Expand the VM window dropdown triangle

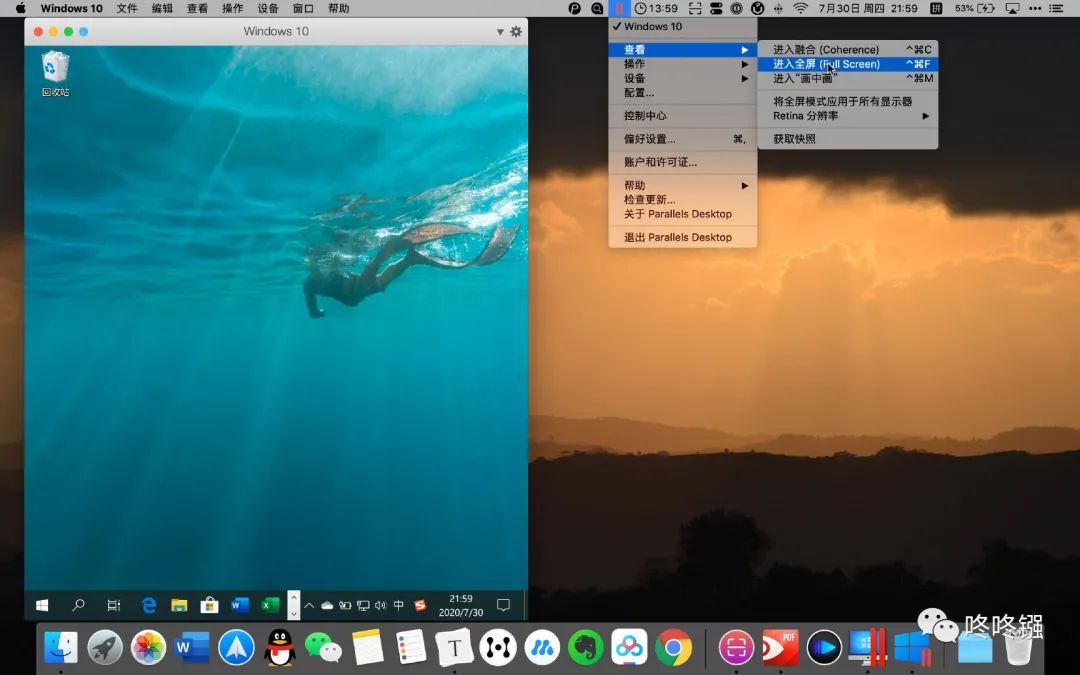pyautogui.click(x=500, y=32)
